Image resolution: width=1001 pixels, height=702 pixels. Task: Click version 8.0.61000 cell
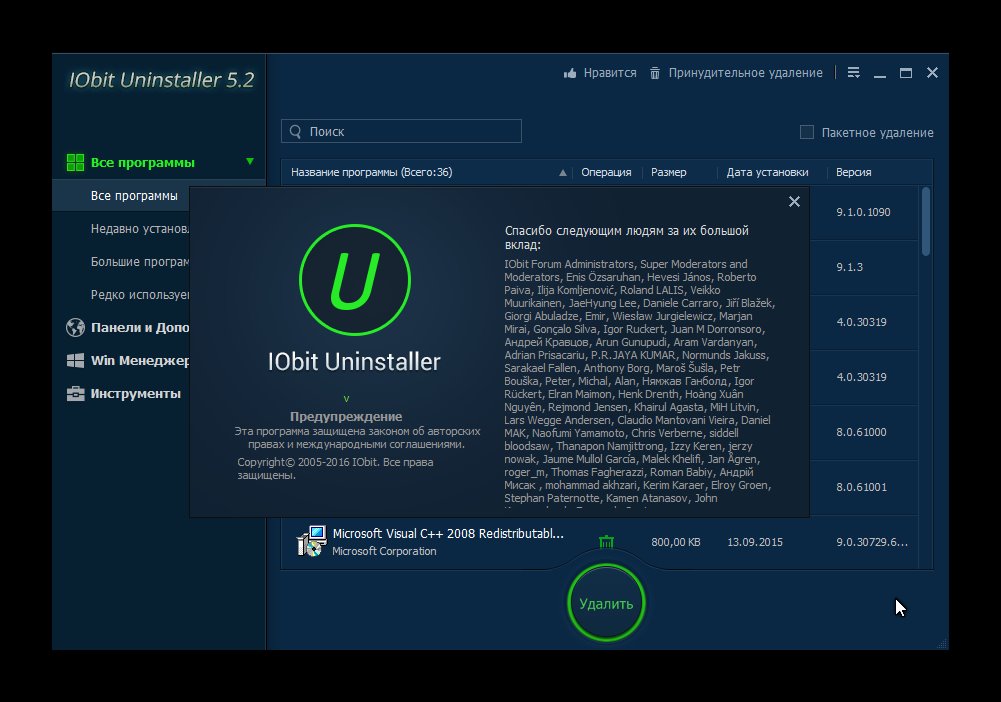(x=861, y=432)
